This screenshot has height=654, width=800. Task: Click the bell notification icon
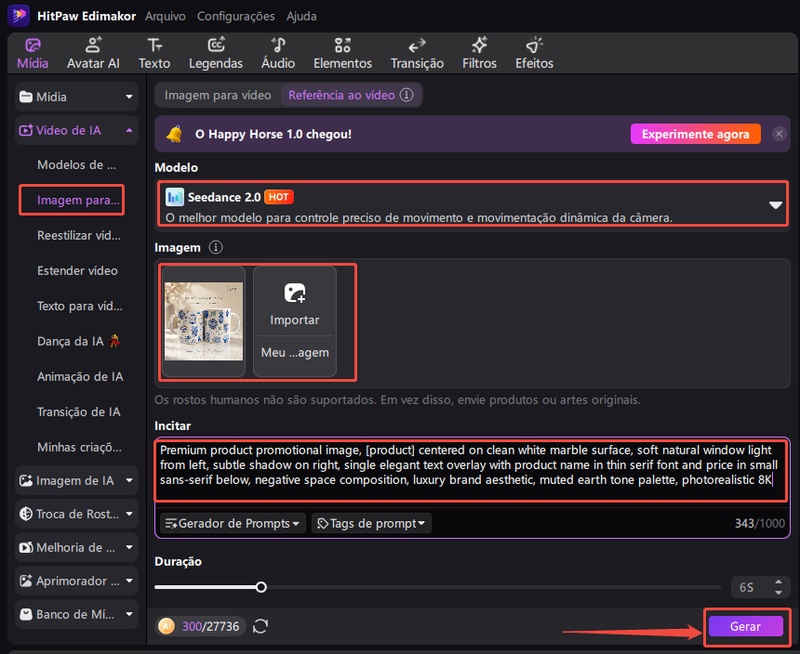(174, 134)
